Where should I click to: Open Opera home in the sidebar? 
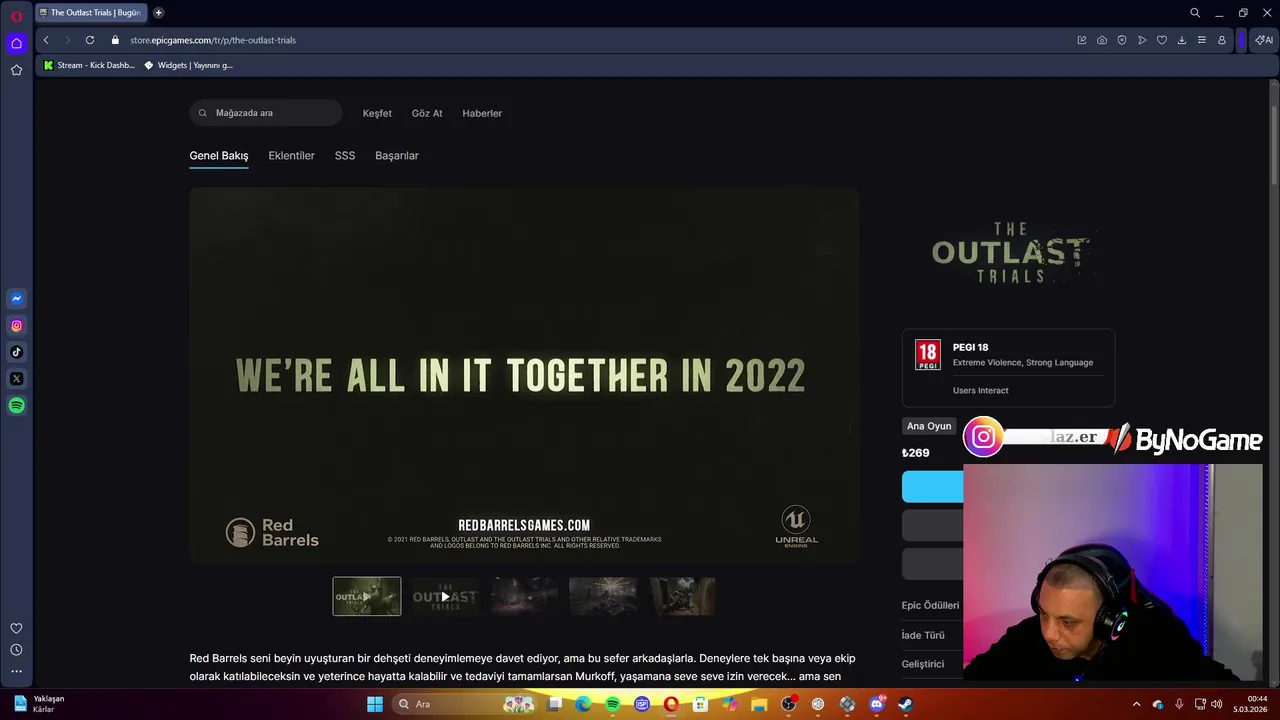coord(16,43)
